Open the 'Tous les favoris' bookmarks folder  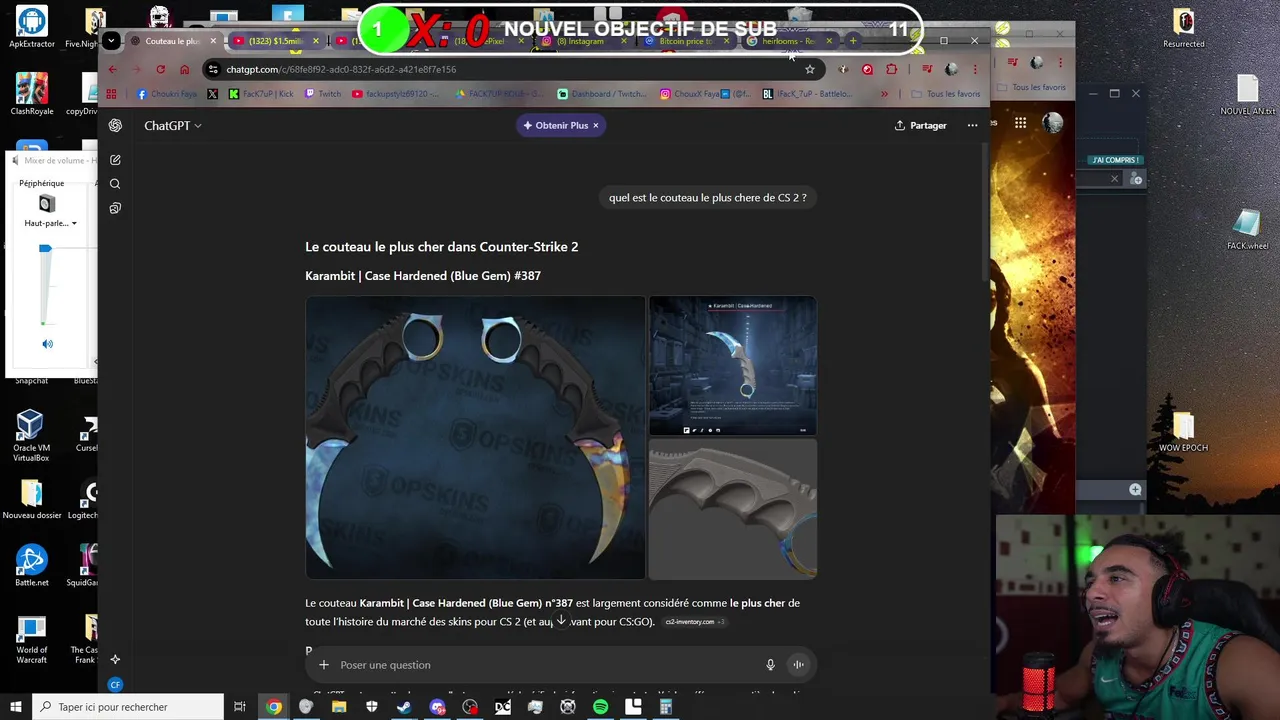tap(946, 94)
